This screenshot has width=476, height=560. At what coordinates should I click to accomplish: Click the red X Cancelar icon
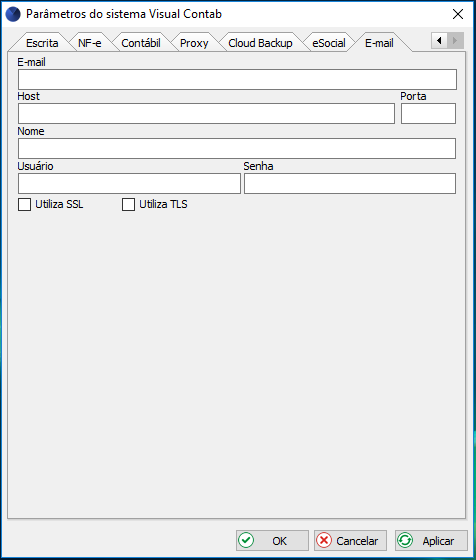[x=324, y=540]
